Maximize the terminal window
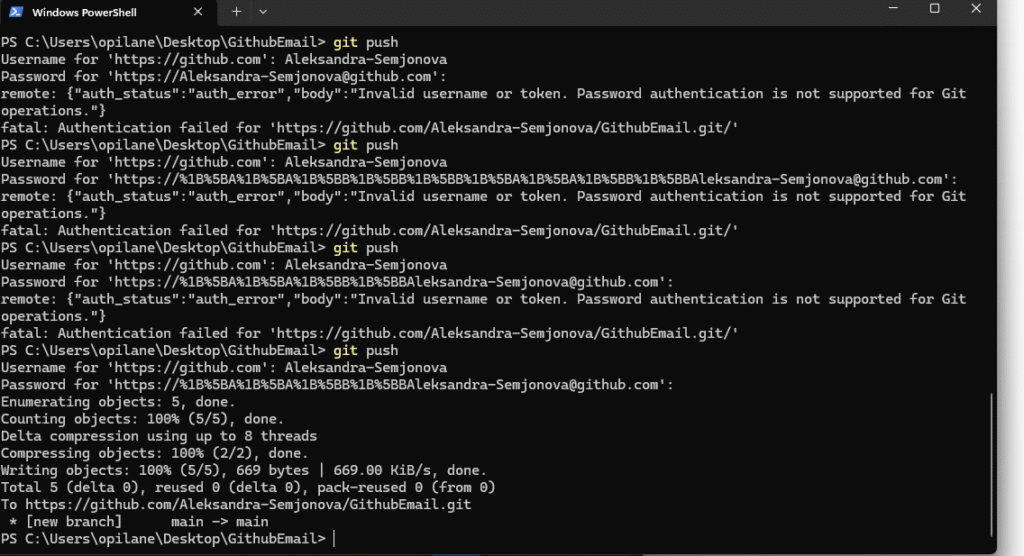Viewport: 1024px width, 556px height. pyautogui.click(x=934, y=9)
